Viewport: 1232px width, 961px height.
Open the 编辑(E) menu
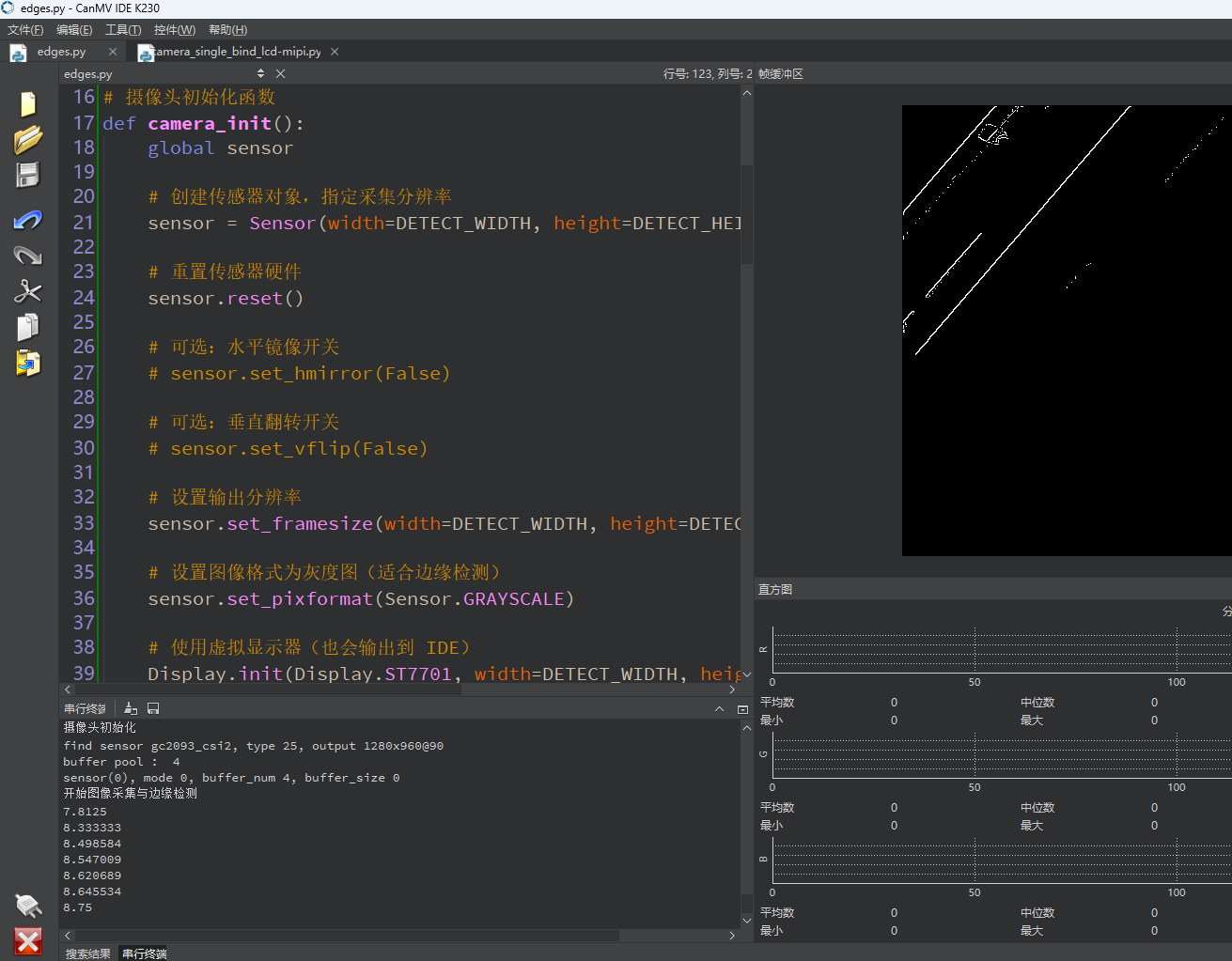[x=74, y=30]
